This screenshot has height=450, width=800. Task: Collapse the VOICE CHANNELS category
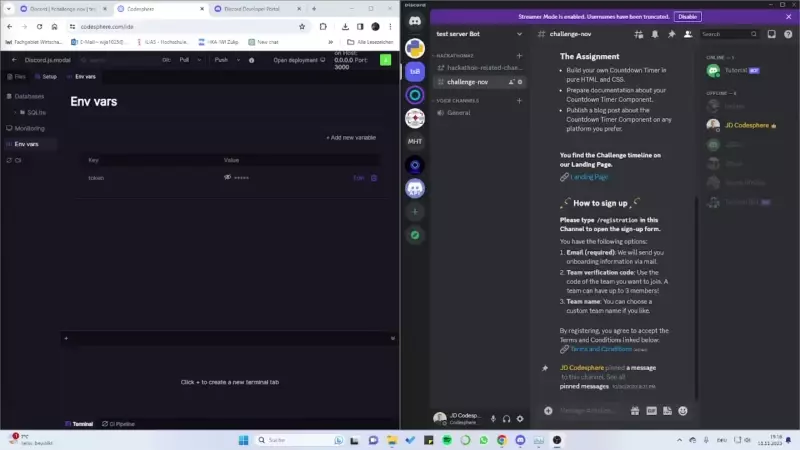457,101
